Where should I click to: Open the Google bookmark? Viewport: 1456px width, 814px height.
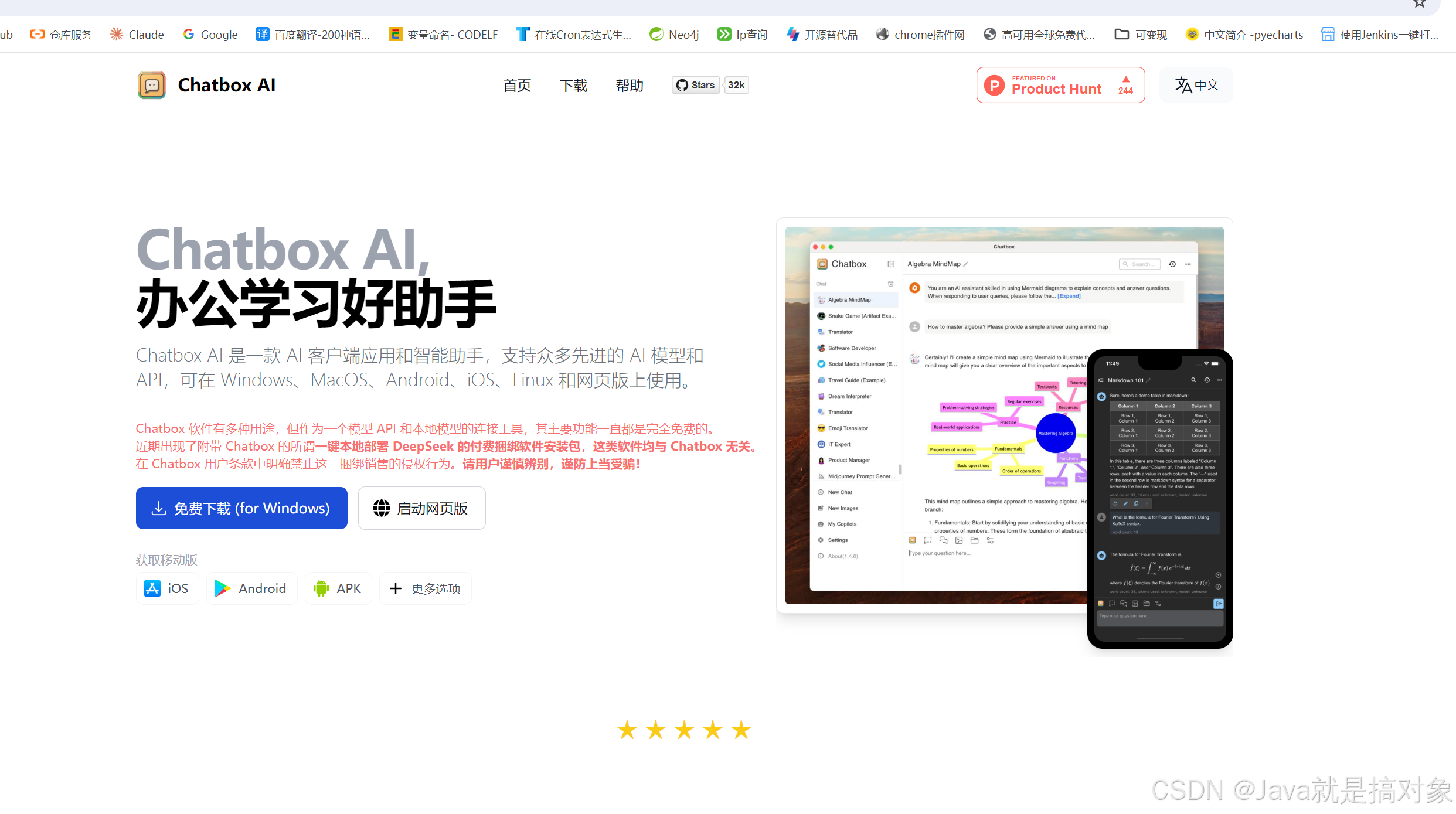[x=210, y=35]
